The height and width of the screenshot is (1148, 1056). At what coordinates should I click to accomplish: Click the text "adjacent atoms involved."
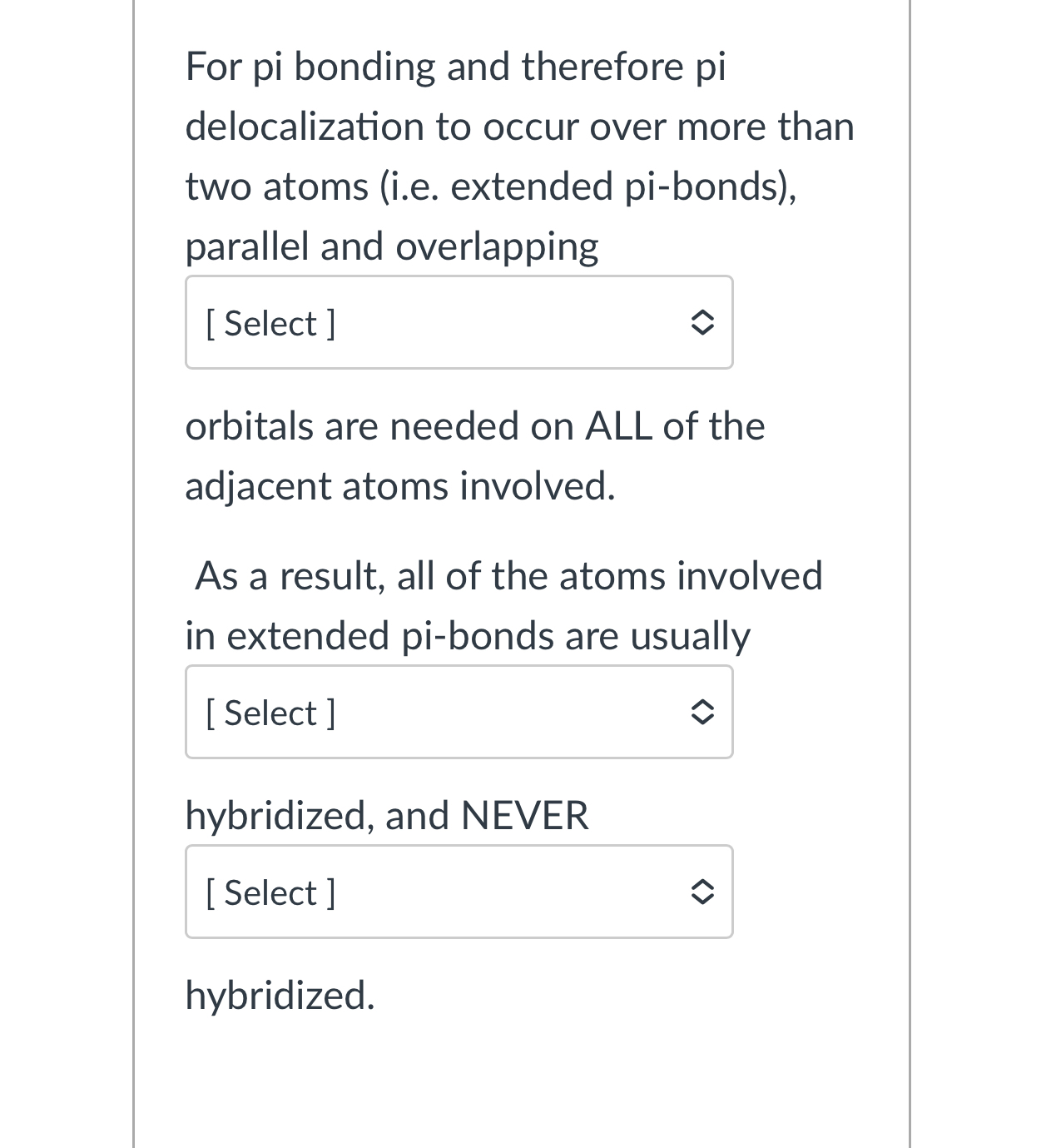(x=400, y=486)
